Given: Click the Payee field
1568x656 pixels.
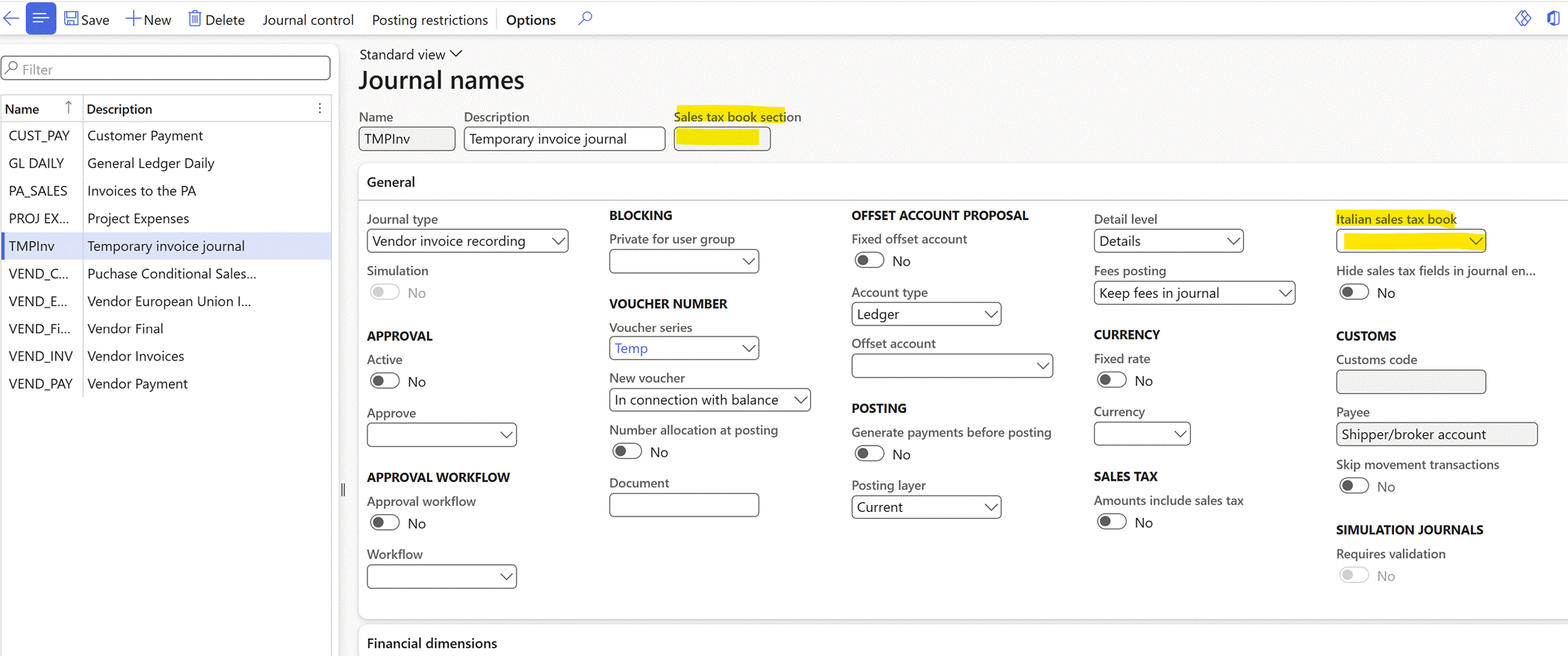Looking at the screenshot, I should [x=1437, y=434].
